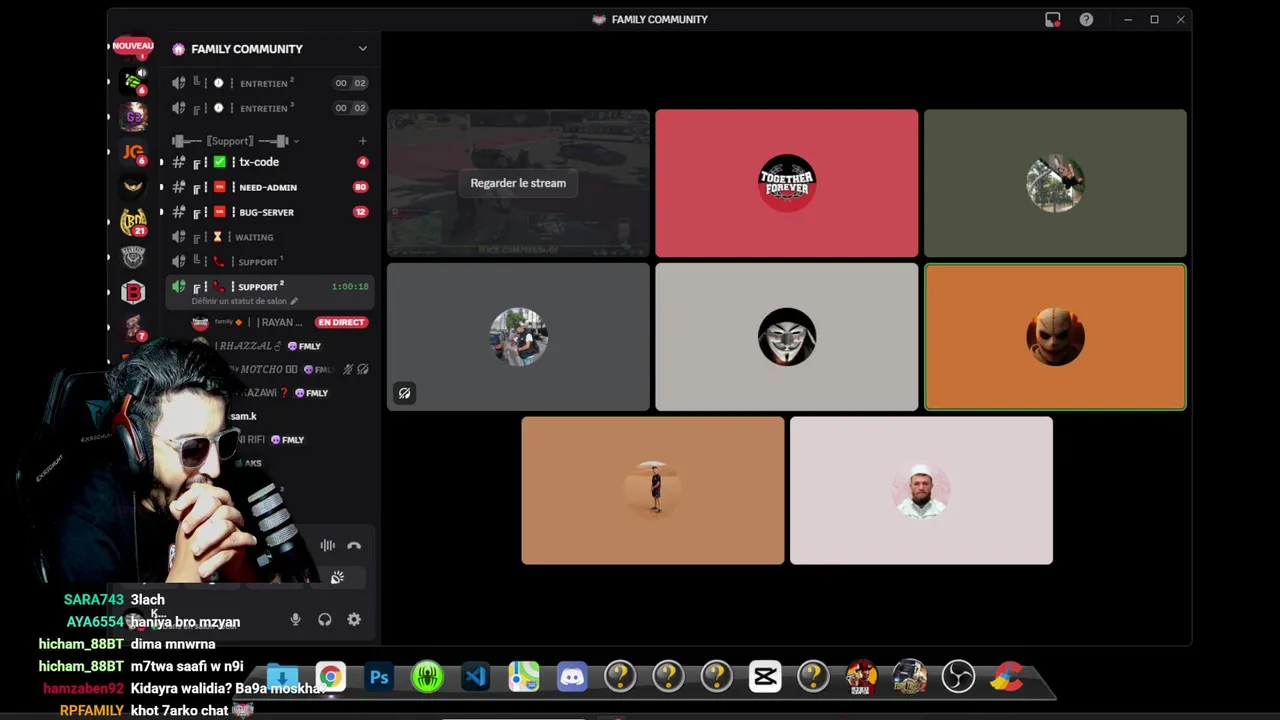Select the Guy Fawkes mask participant tile
Viewport: 1280px width, 720px height.
787,337
